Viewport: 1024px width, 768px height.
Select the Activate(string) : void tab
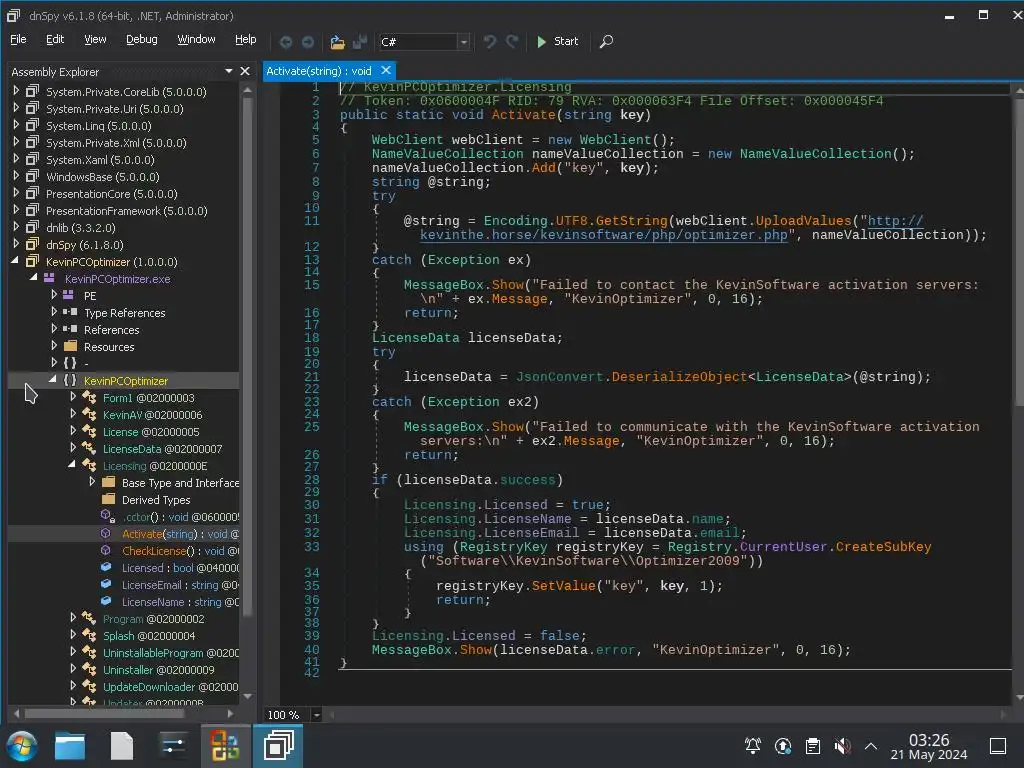[x=319, y=71]
